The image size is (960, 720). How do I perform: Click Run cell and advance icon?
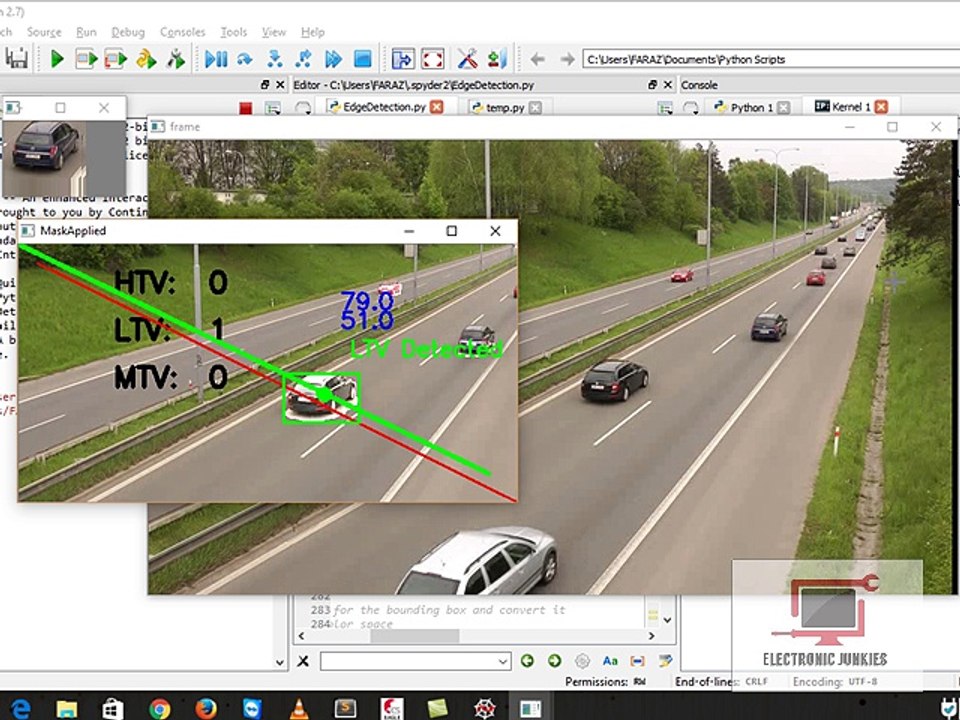(116, 59)
